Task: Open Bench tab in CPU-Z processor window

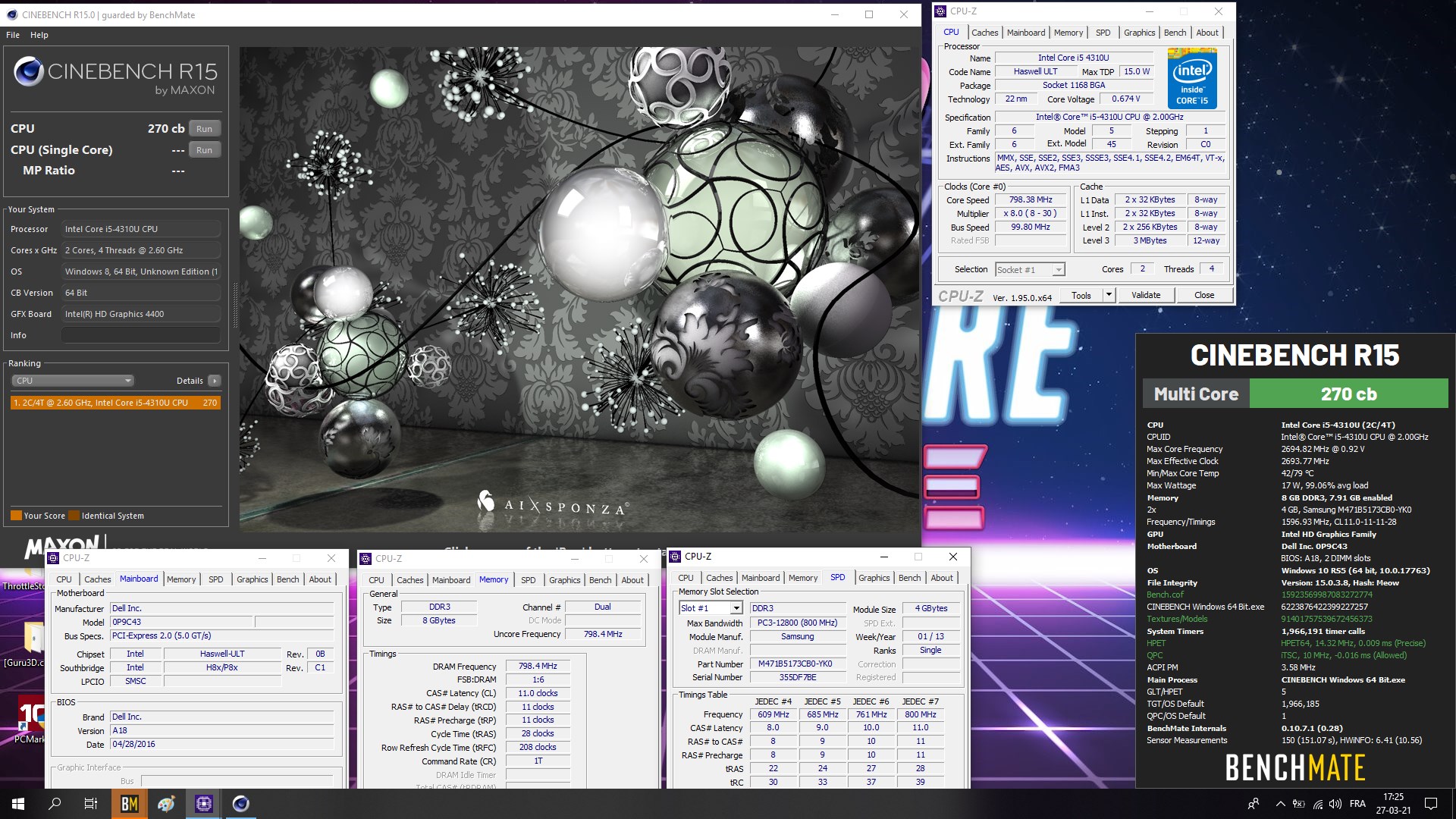Action: [1175, 33]
